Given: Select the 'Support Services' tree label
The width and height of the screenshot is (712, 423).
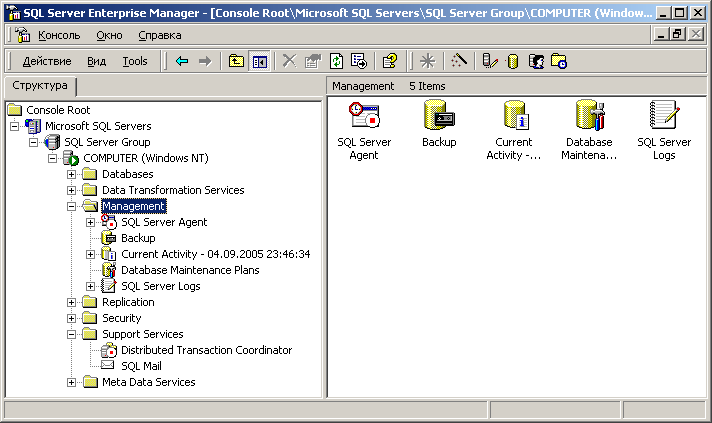Looking at the screenshot, I should 143,334.
